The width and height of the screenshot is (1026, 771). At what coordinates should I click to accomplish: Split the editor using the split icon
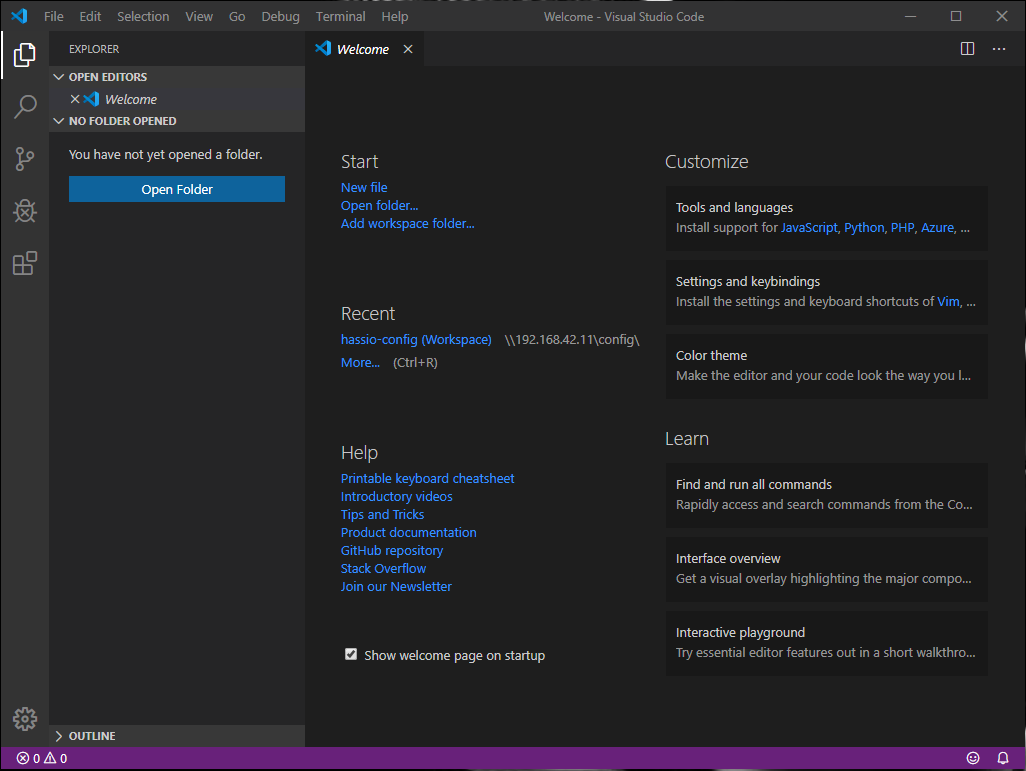click(x=967, y=48)
